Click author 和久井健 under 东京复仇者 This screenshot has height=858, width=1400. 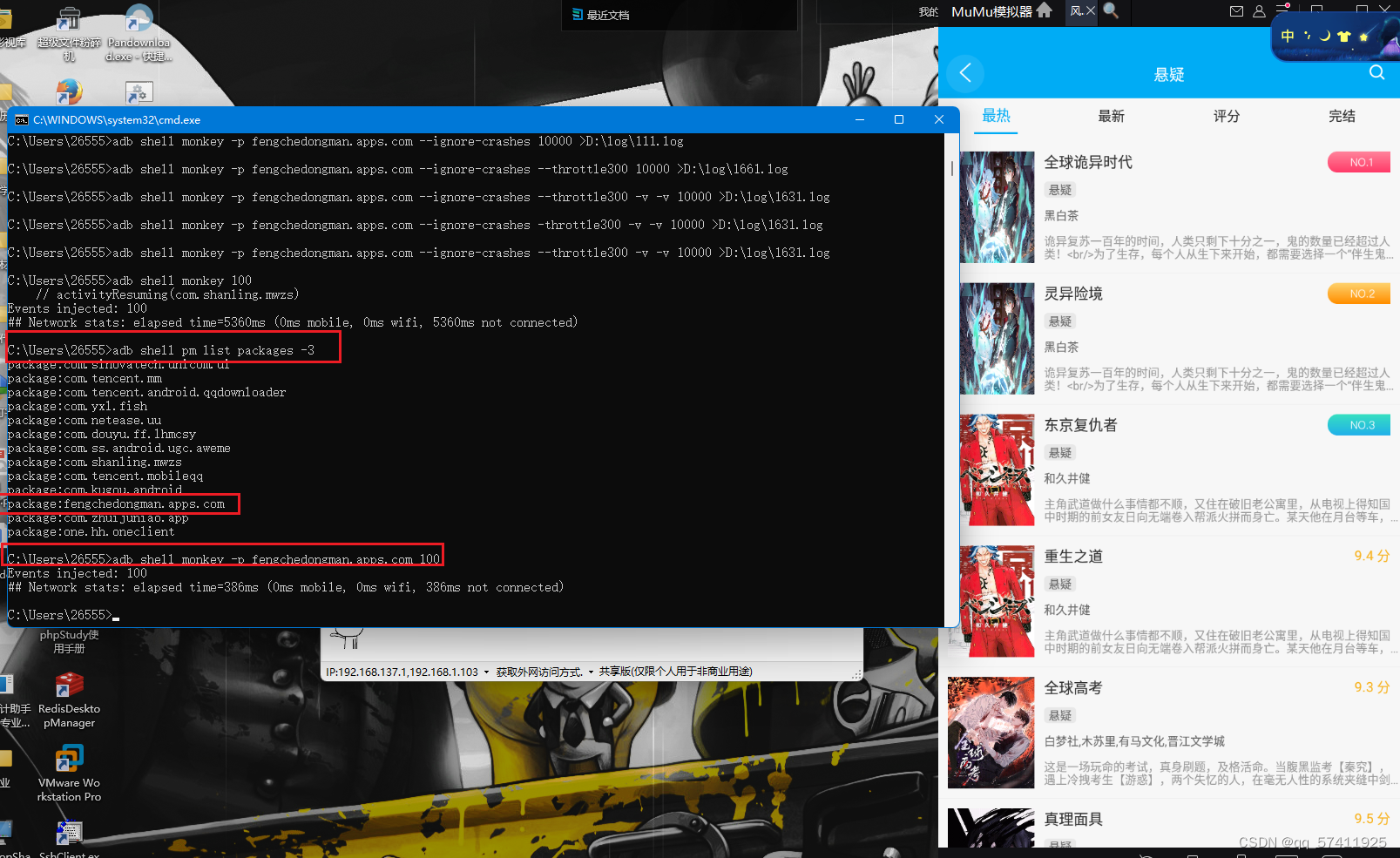1067,478
